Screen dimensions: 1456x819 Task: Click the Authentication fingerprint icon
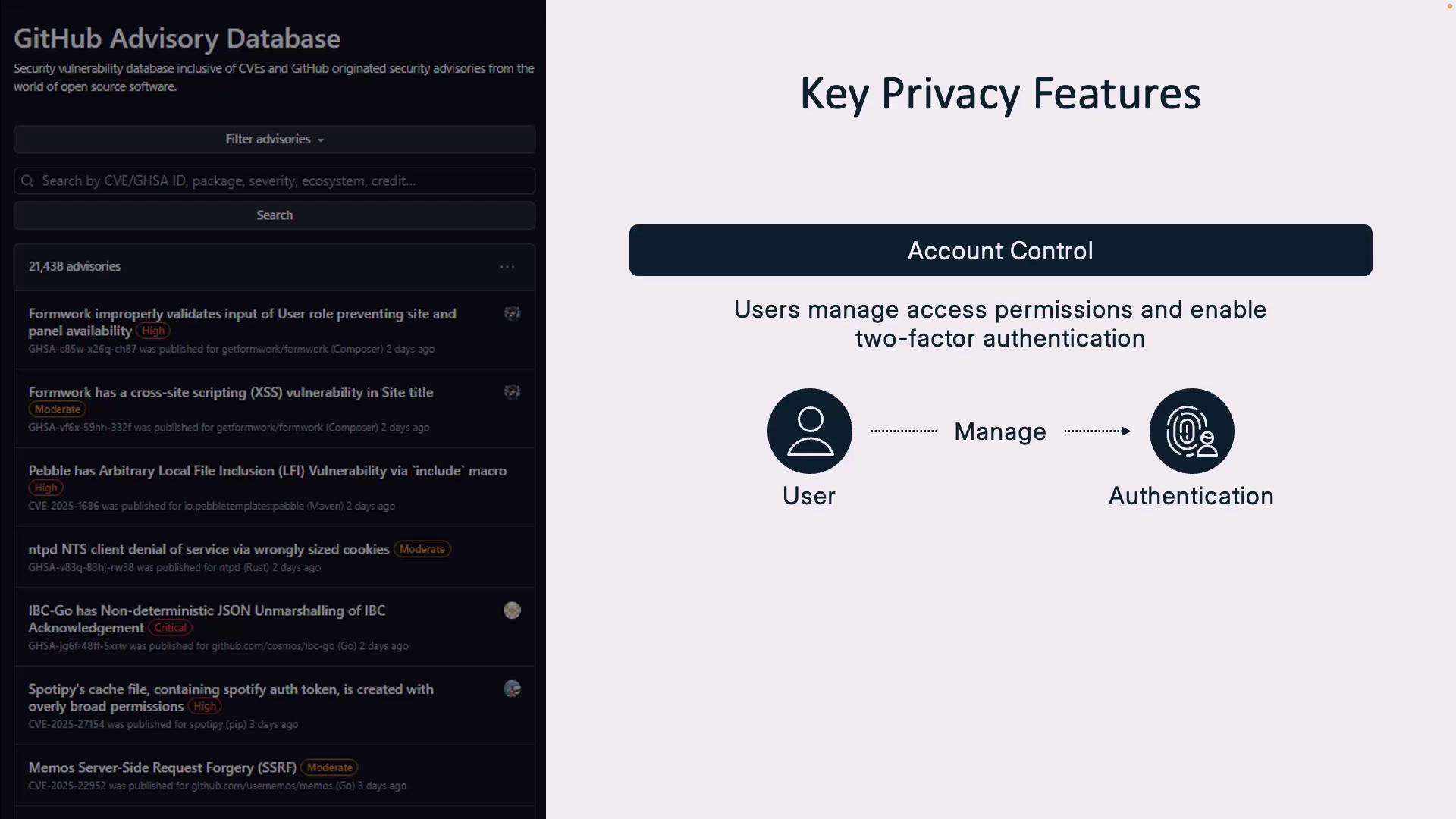pos(1191,431)
